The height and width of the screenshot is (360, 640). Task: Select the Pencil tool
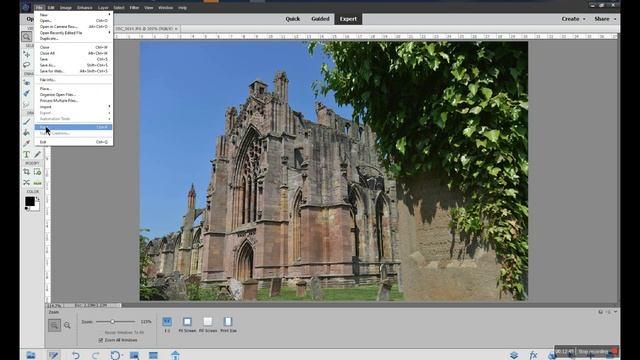click(38, 154)
